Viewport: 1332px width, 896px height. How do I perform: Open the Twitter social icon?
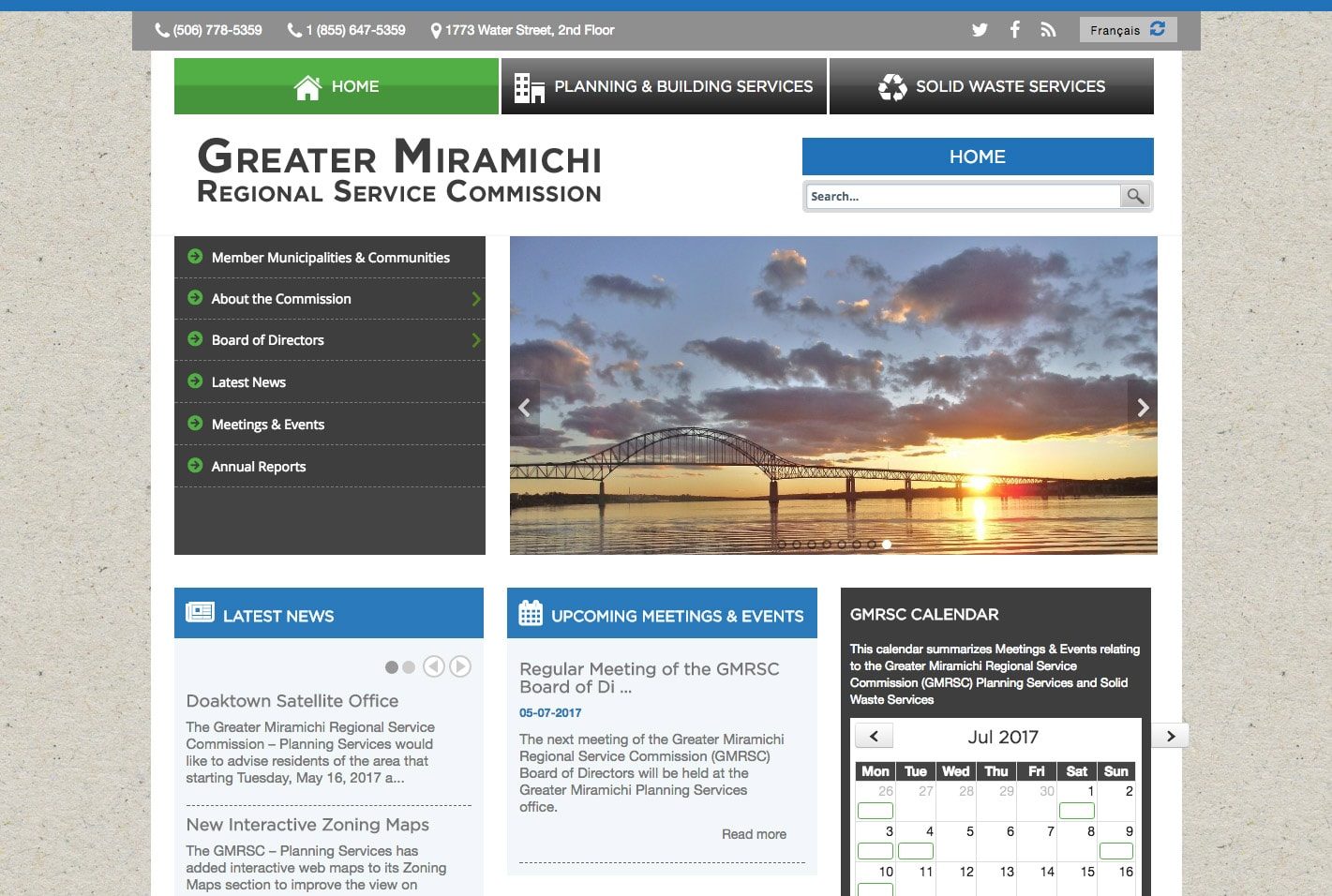[x=980, y=30]
